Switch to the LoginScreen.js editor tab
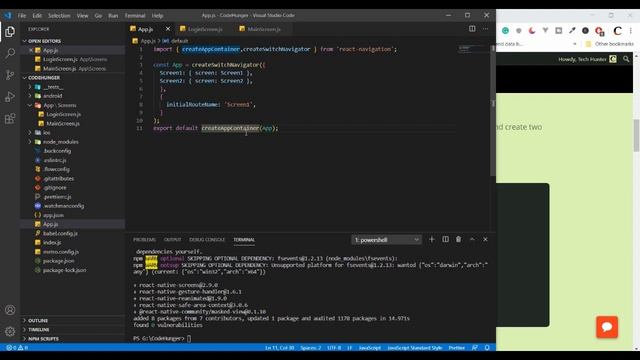The width and height of the screenshot is (640, 360). point(205,29)
